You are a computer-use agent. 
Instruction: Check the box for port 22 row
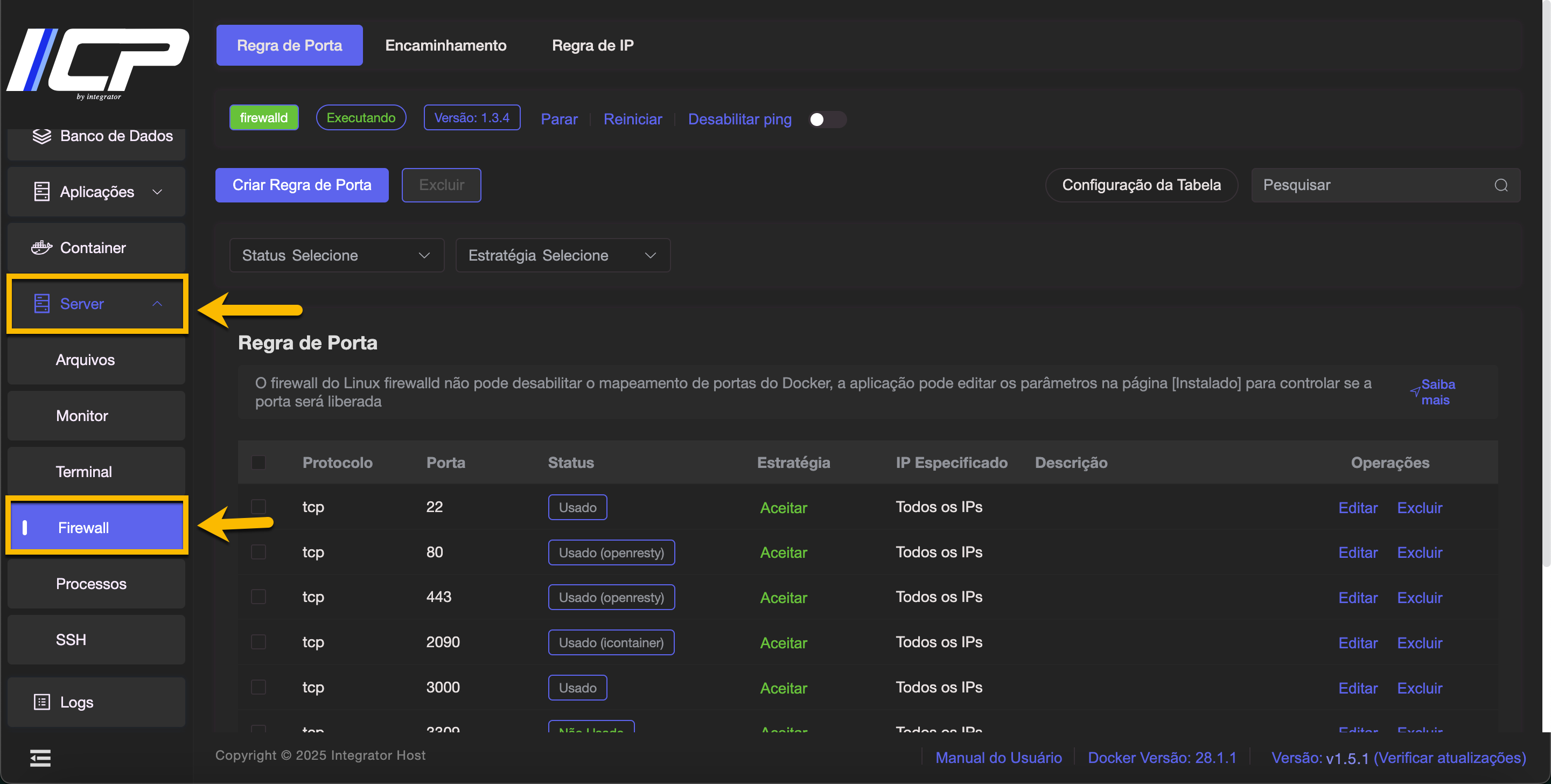click(258, 507)
